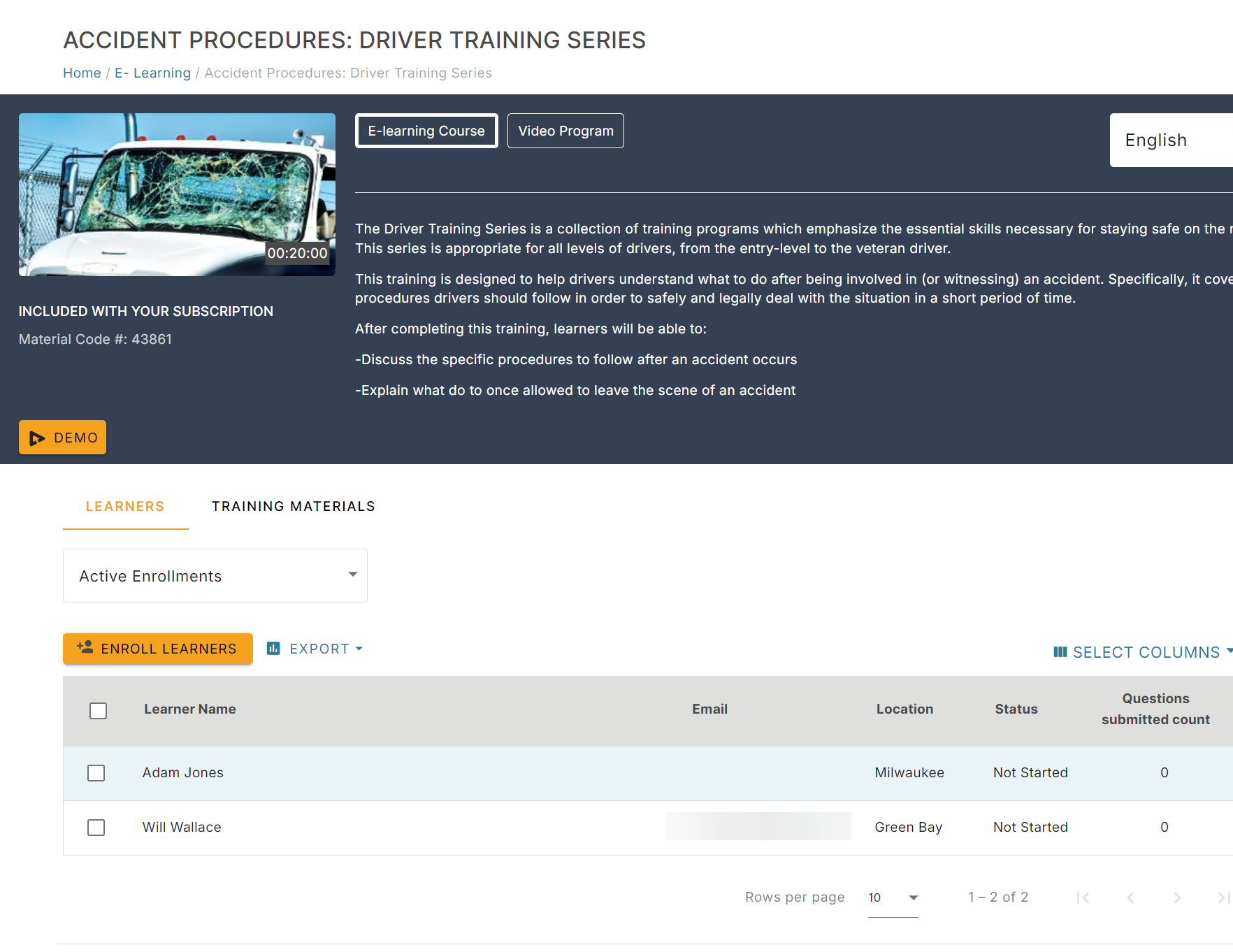Sort by Questions submitted count header
Viewport: 1233px width, 952px height.
1155,709
